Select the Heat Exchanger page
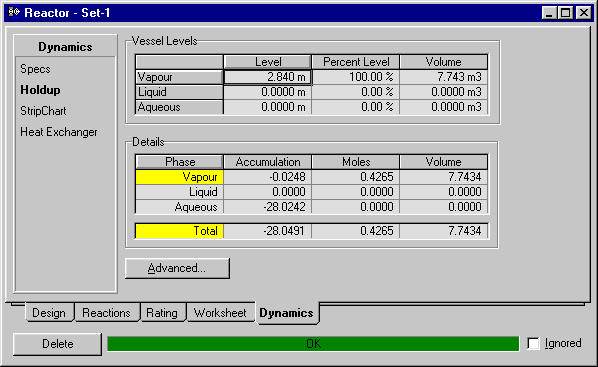598x367 pixels. [x=59, y=132]
